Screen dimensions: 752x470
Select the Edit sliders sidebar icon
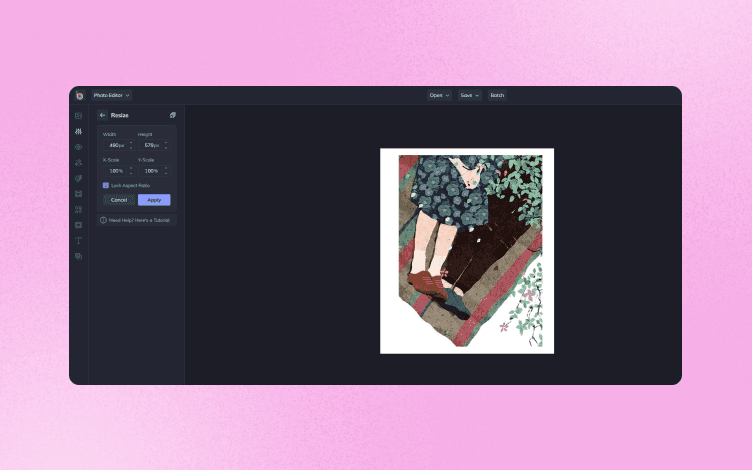tap(79, 131)
